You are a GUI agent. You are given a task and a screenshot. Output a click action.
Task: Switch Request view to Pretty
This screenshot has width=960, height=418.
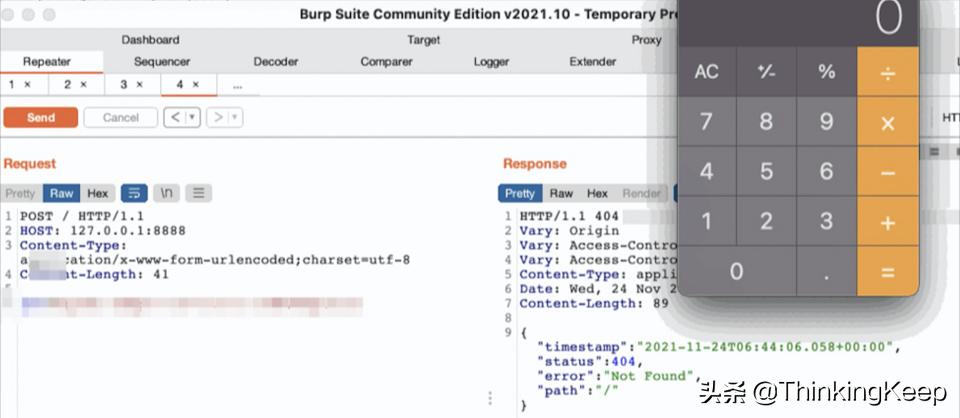click(20, 193)
